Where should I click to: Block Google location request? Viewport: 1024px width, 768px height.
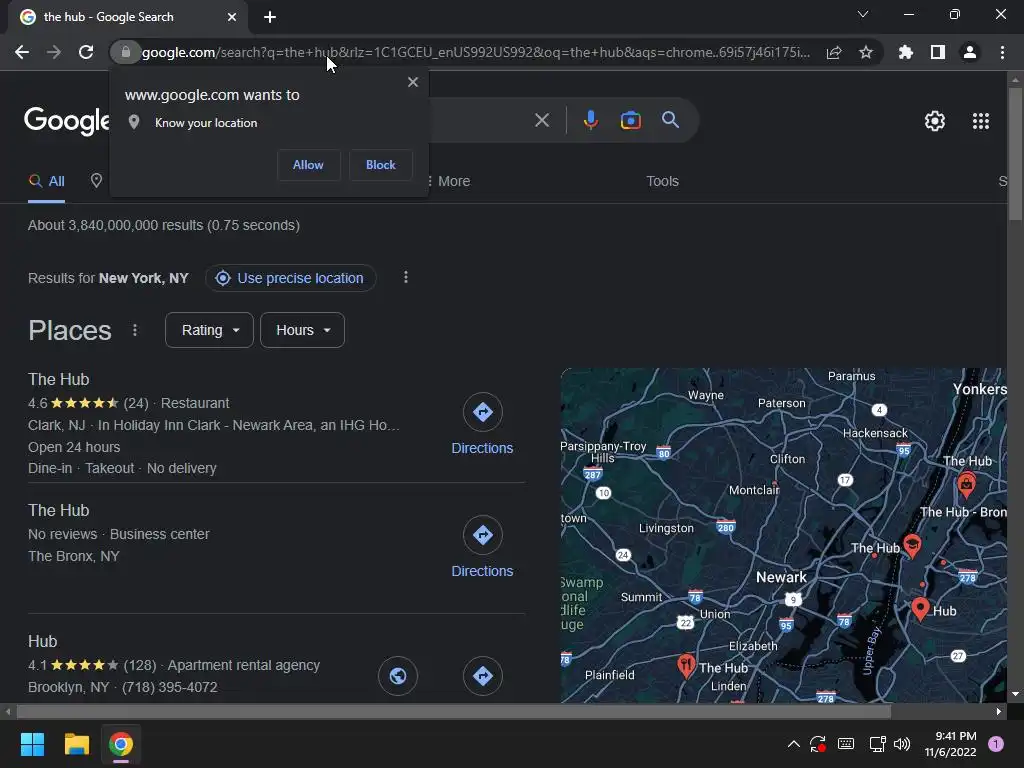381,165
